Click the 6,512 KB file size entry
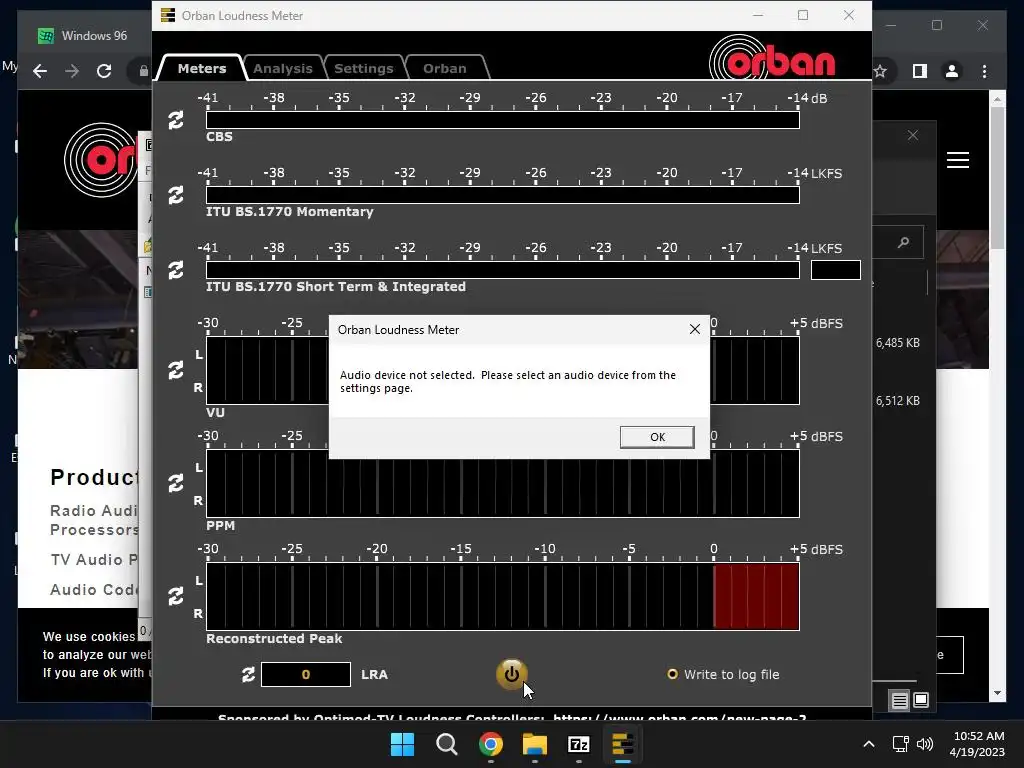 coord(898,401)
